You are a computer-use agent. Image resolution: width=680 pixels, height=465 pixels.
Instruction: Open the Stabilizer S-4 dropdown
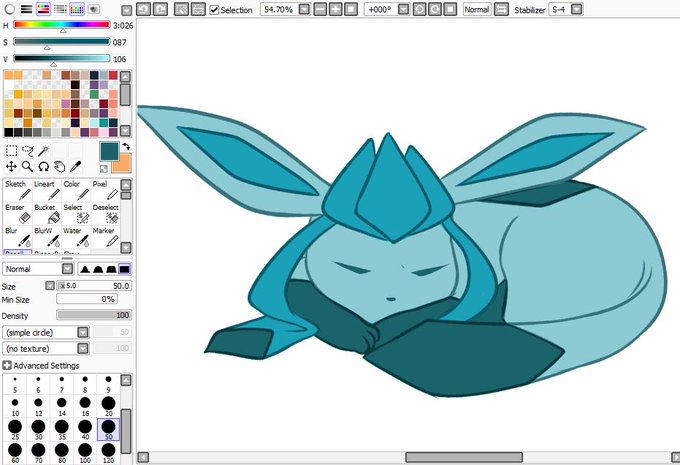click(576, 9)
